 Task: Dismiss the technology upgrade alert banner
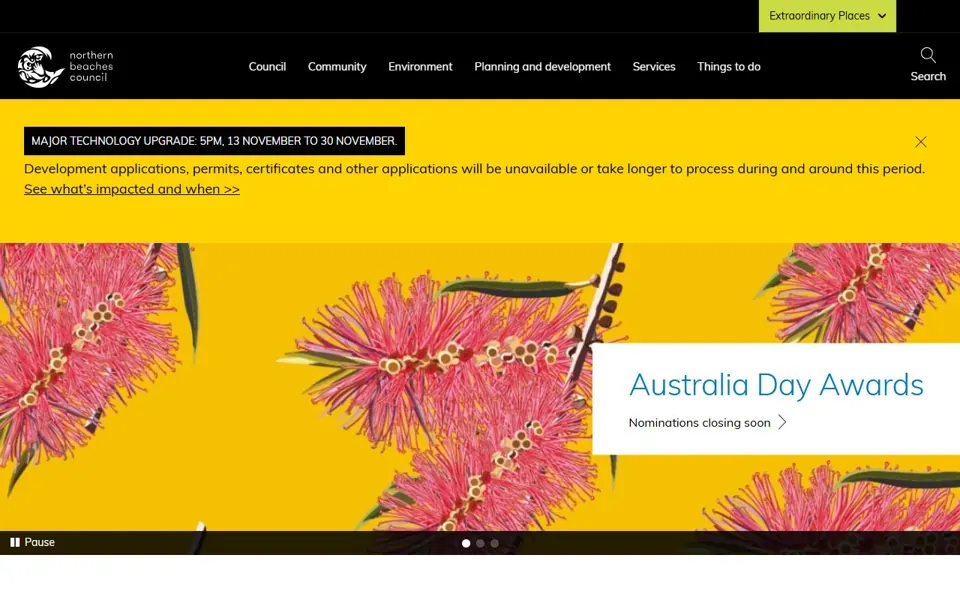[x=920, y=142]
